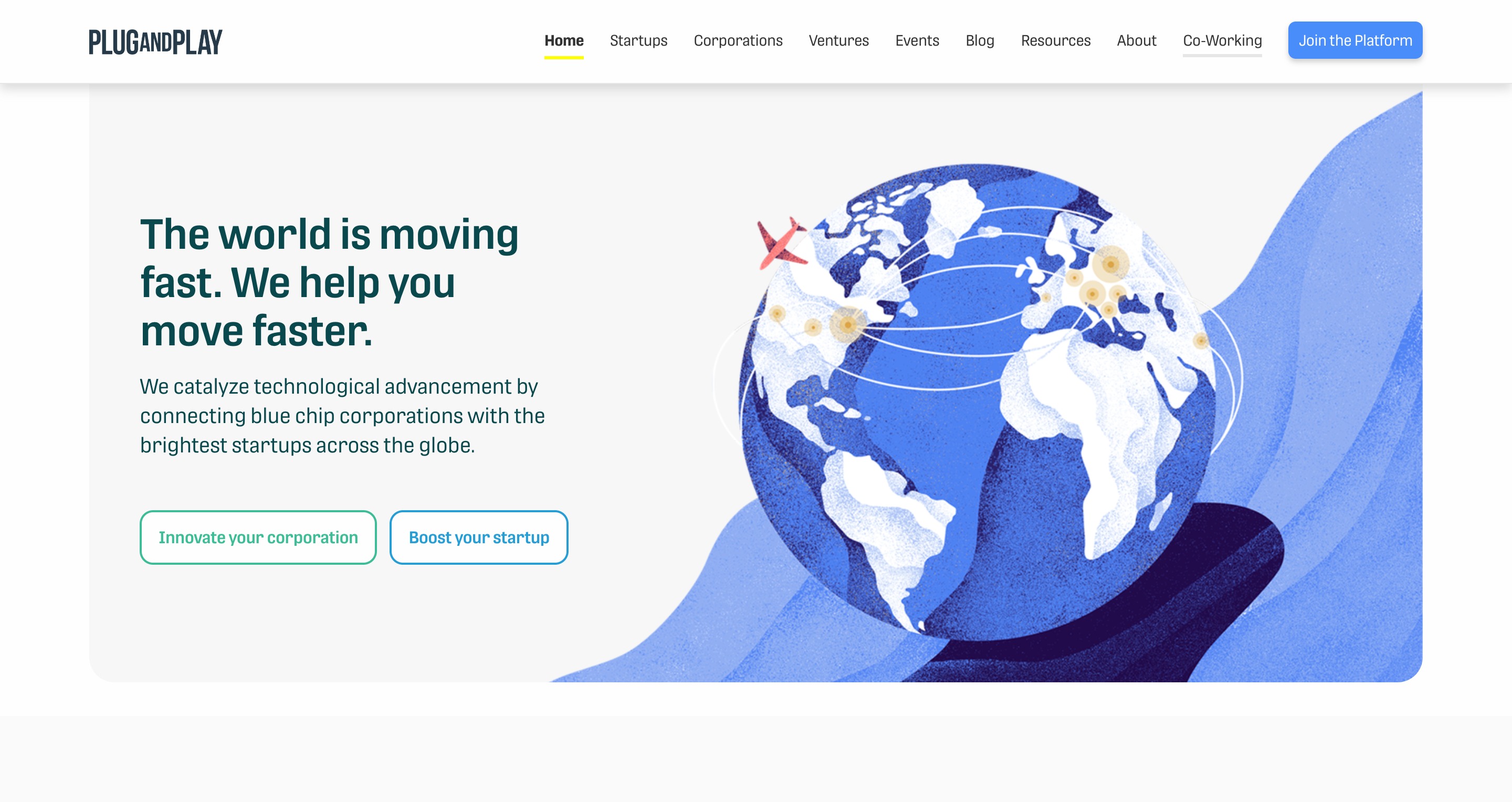Click the Ventures navigation icon link
This screenshot has height=802, width=1512.
[x=838, y=40]
